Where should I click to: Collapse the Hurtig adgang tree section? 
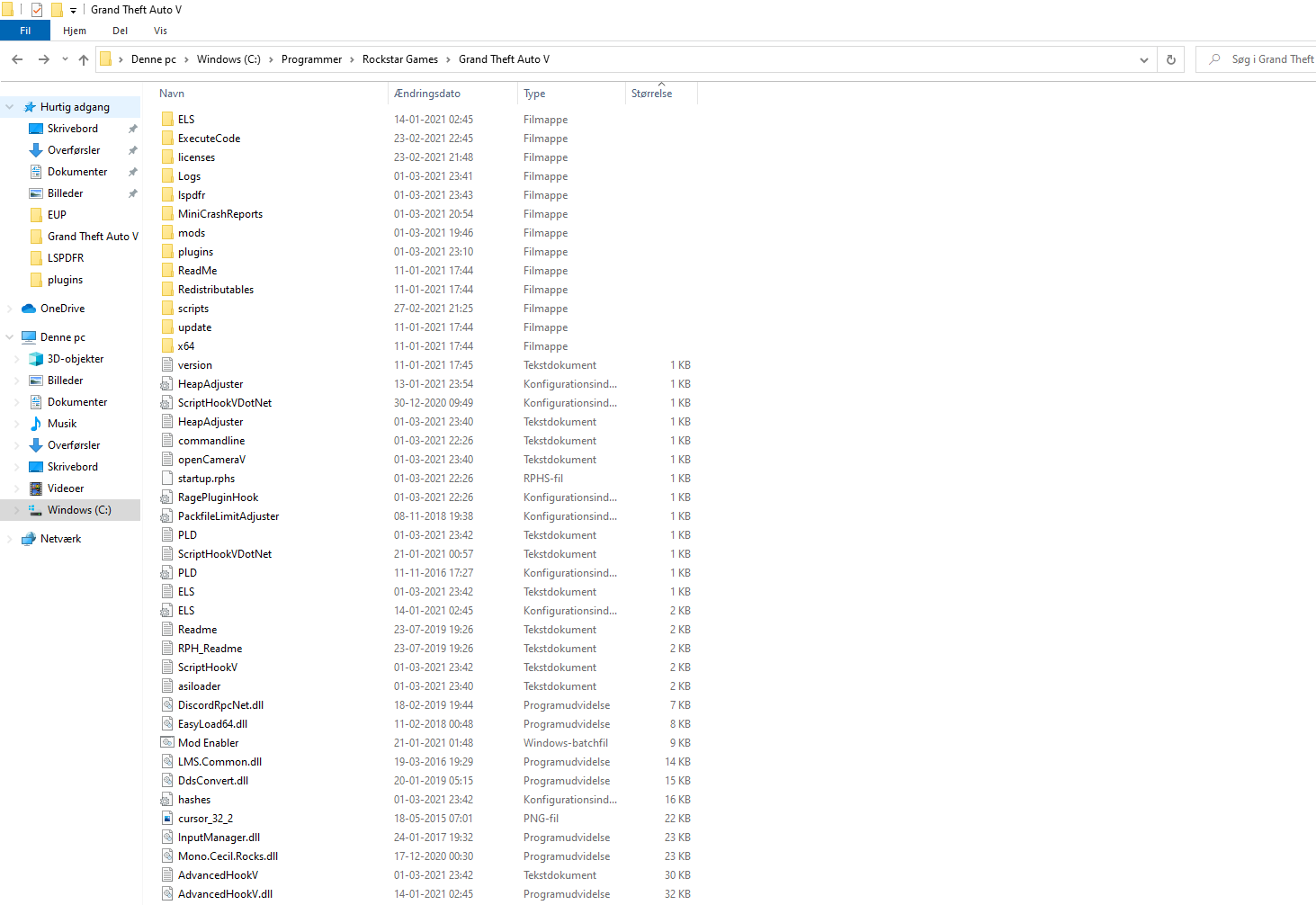10,107
